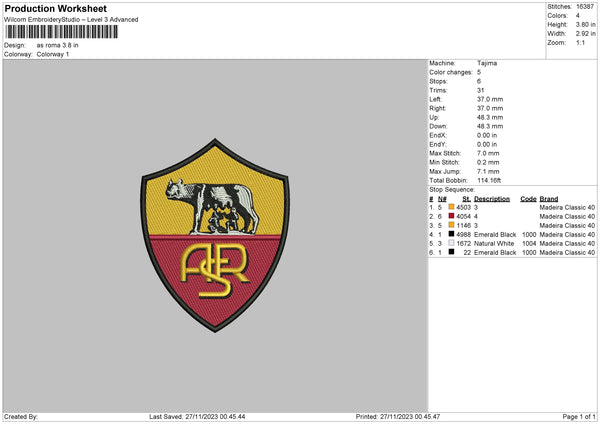Image resolution: width=600 pixels, height=424 pixels.
Task: Click the Down value 48.3 mm
Action: tap(490, 126)
